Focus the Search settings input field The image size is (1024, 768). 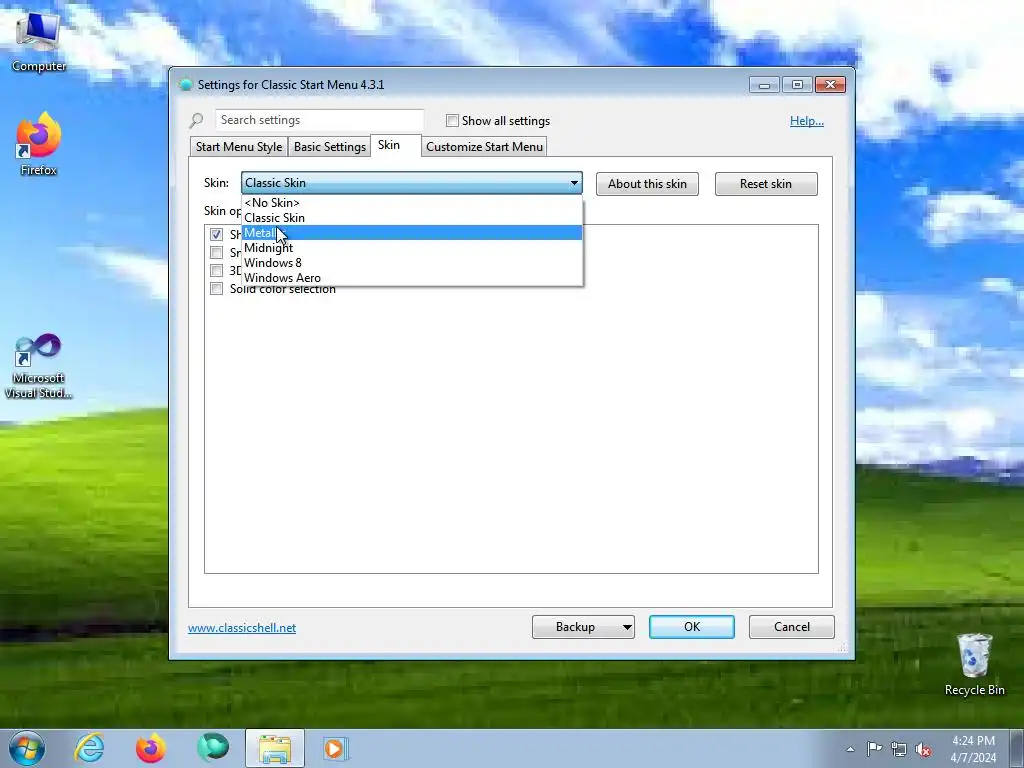(319, 120)
